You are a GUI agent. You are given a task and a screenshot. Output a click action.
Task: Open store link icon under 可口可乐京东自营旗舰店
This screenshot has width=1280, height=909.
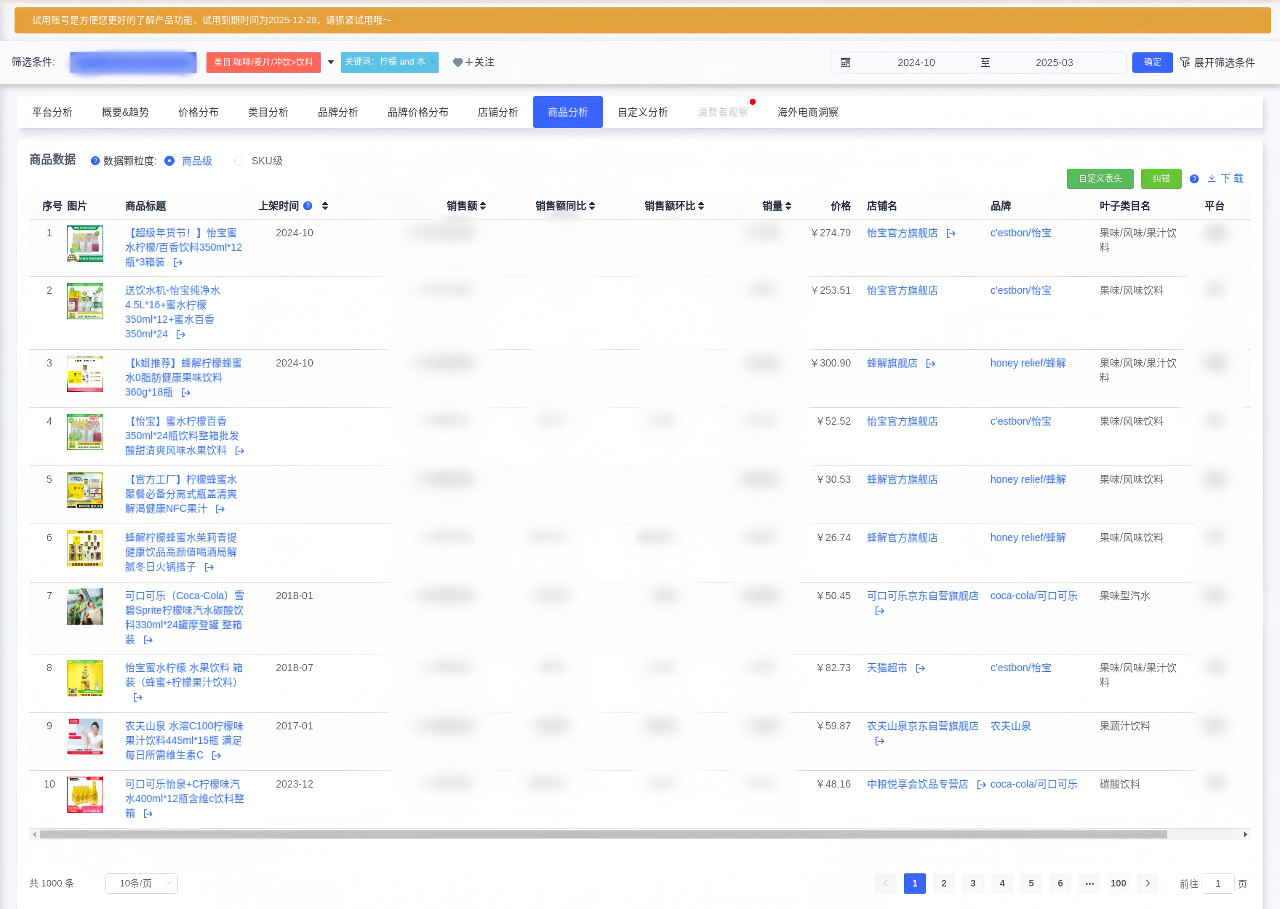(880, 611)
